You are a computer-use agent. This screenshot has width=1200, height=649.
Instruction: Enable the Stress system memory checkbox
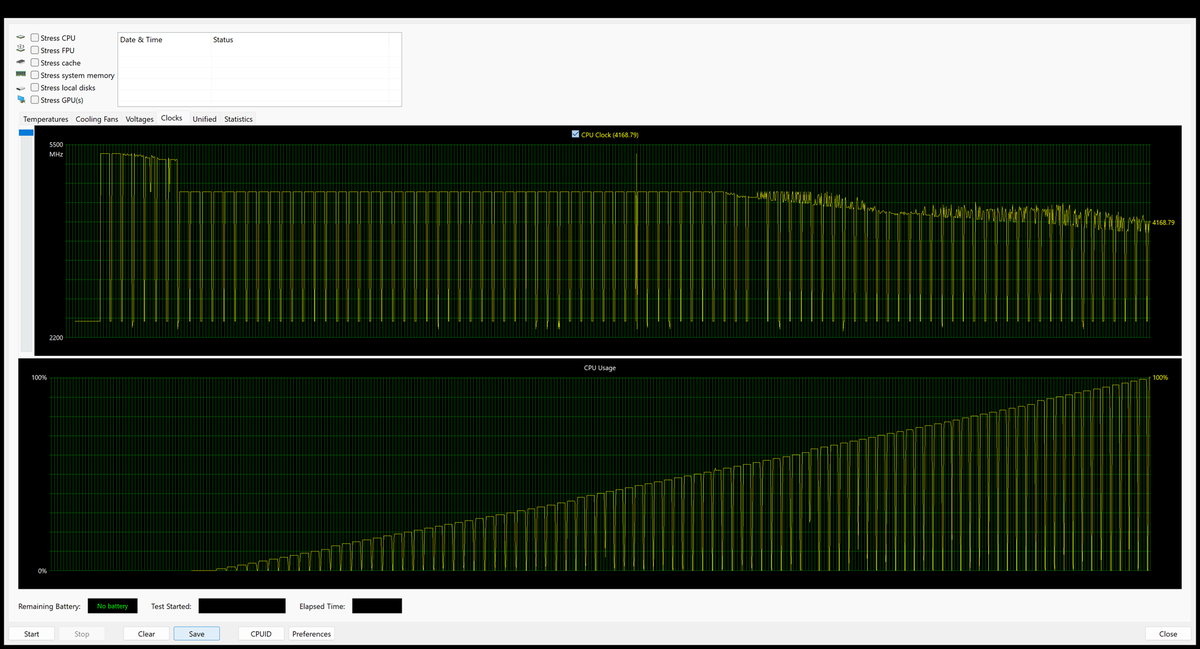34,74
